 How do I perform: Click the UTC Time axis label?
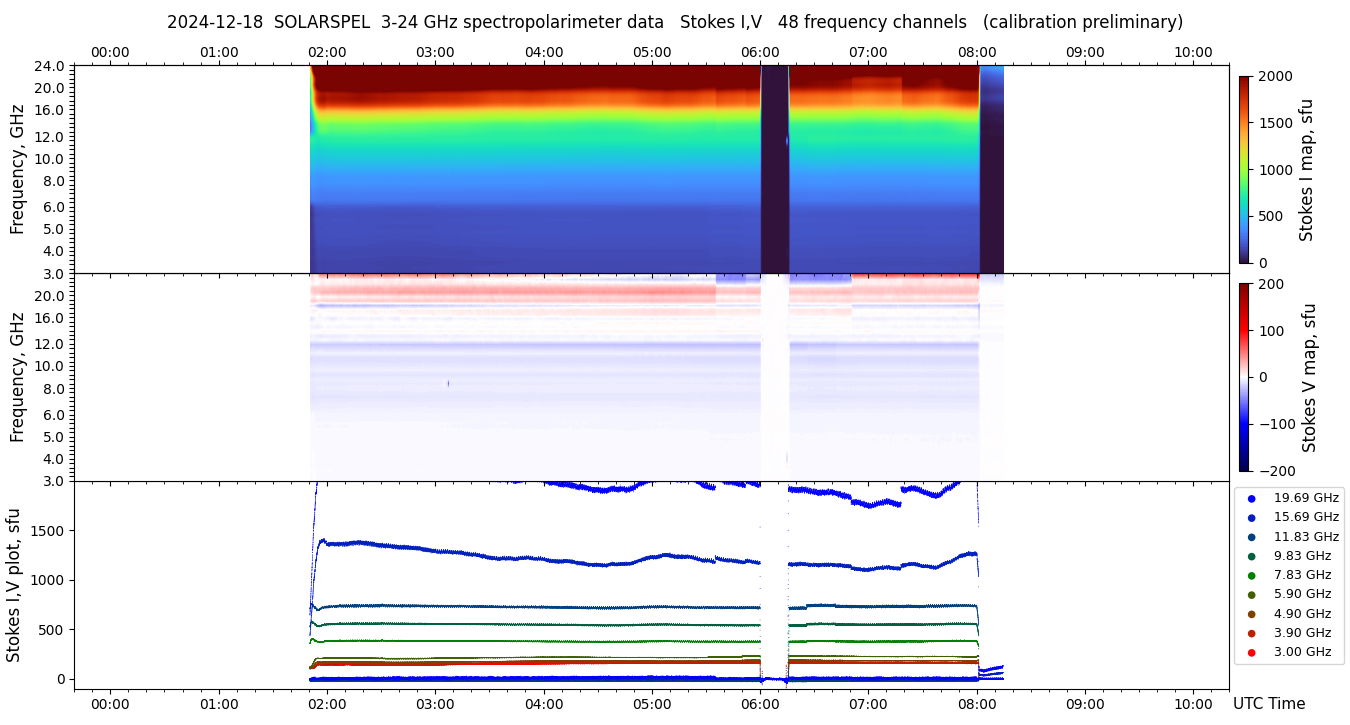coord(1268,704)
